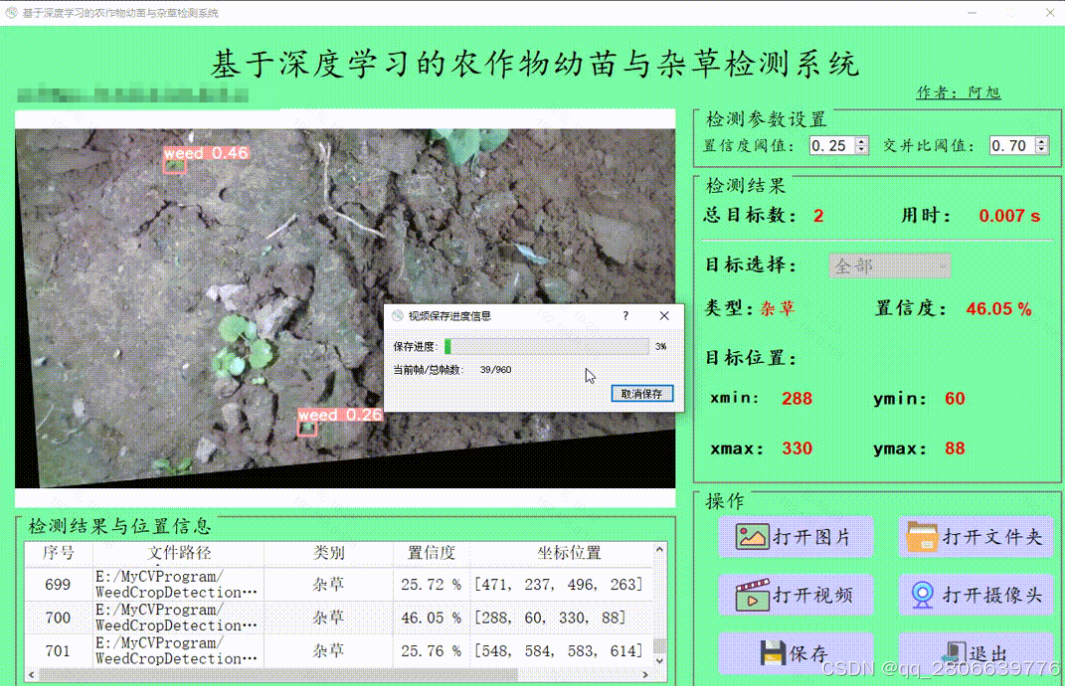
Task: Click the 置信度 column header
Action: [x=431, y=553]
